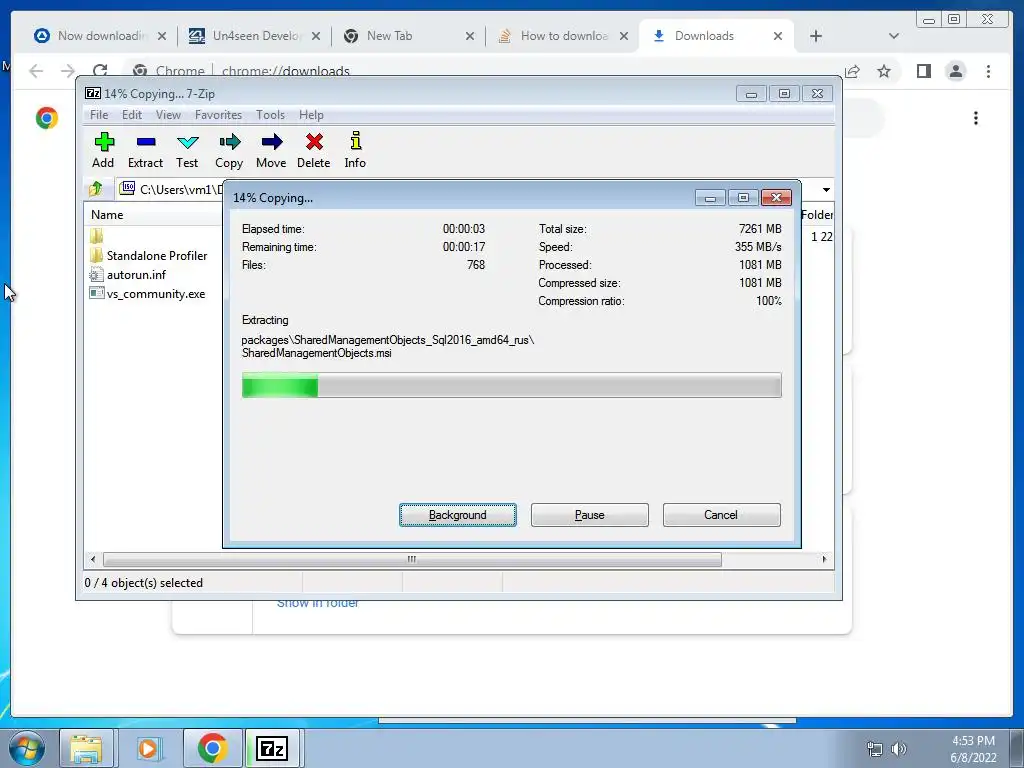The height and width of the screenshot is (768, 1024).
Task: Select the Standalone Profiler folder
Action: 149,255
